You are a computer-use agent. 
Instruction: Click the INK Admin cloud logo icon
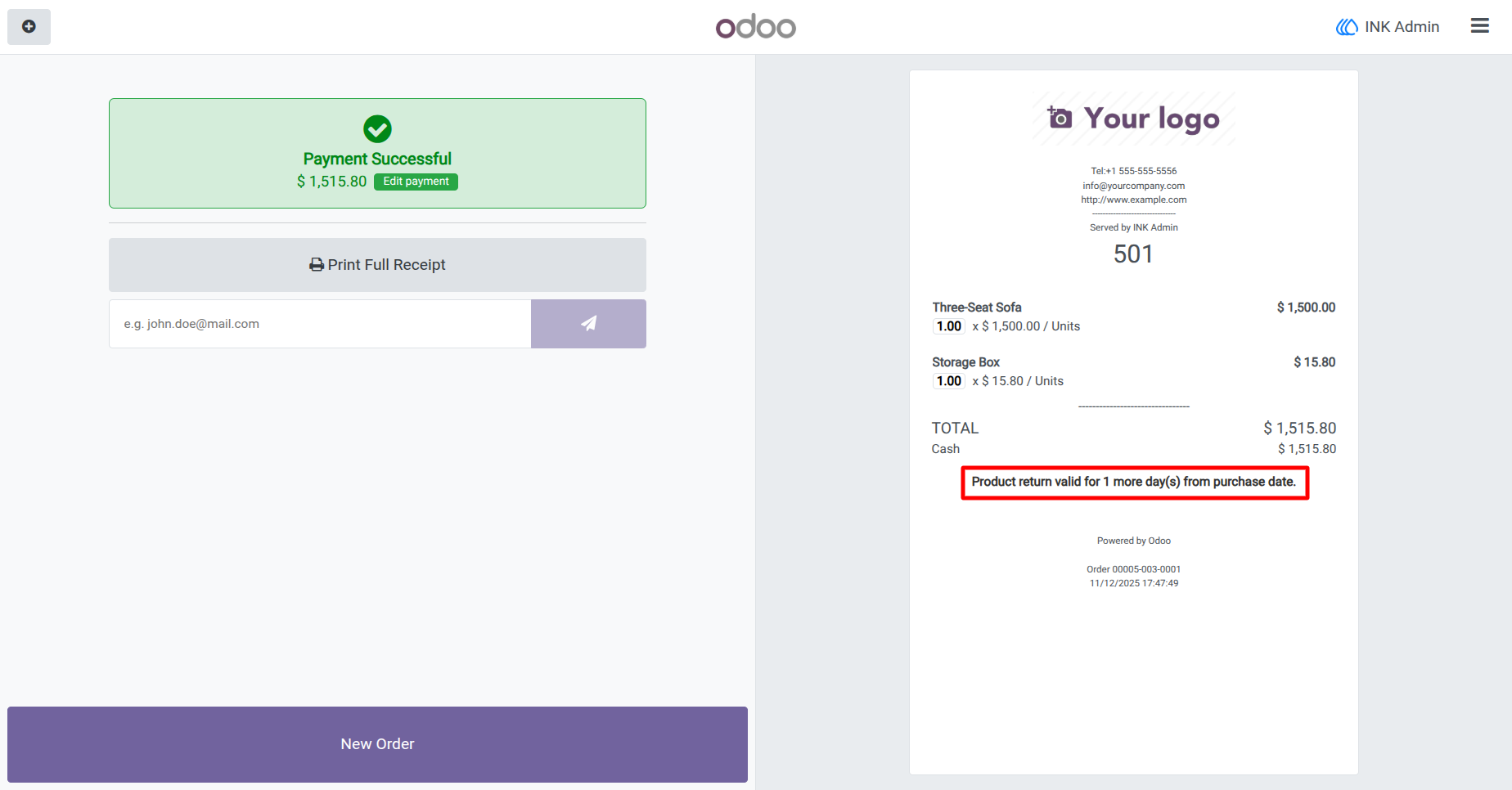pyautogui.click(x=1347, y=27)
